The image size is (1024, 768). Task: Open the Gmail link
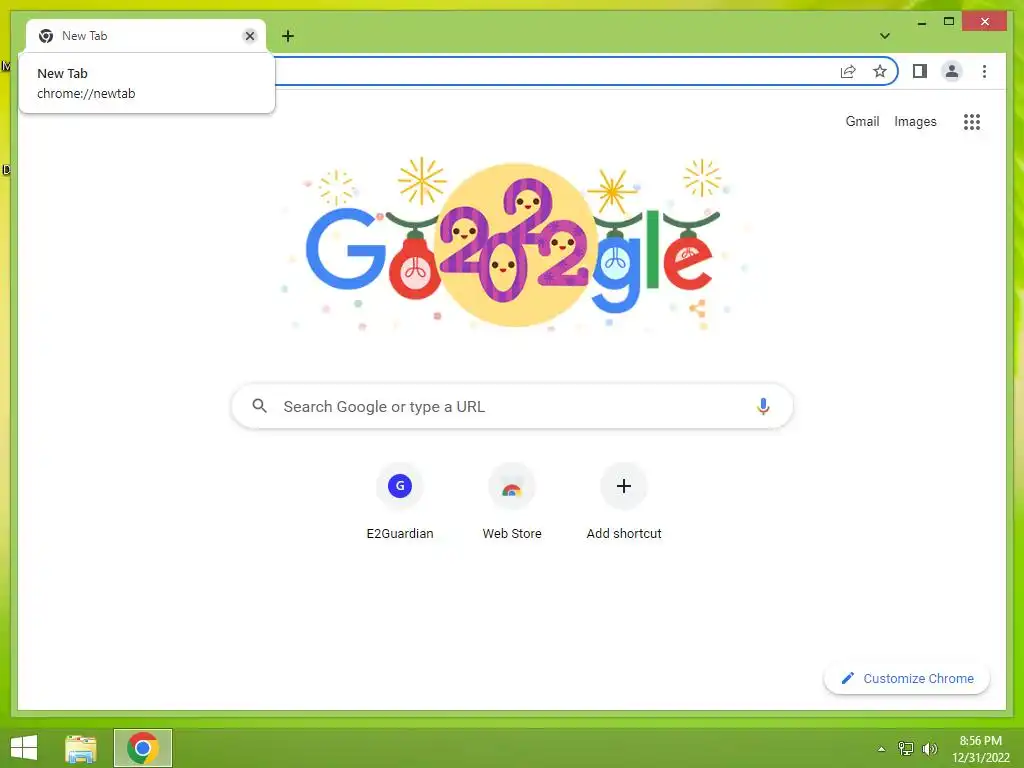pyautogui.click(x=862, y=121)
